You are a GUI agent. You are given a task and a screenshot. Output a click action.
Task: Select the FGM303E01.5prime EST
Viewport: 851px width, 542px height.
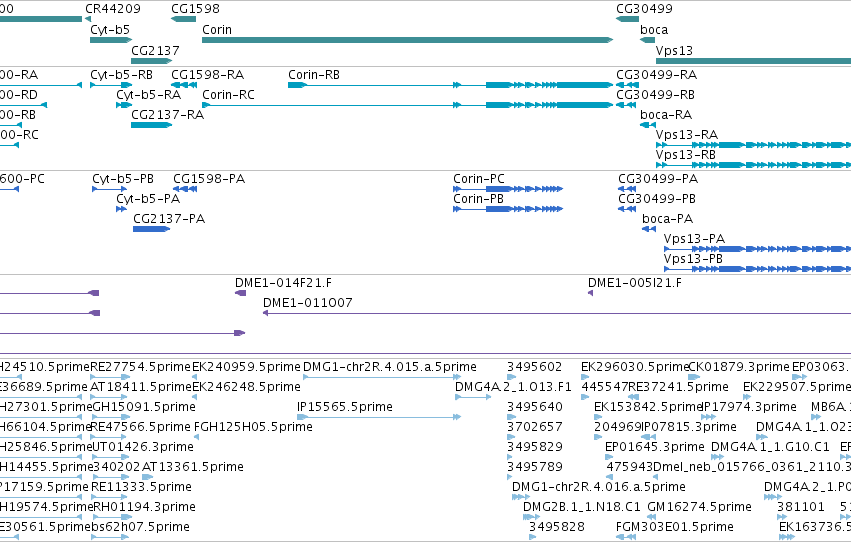[x=626, y=538]
